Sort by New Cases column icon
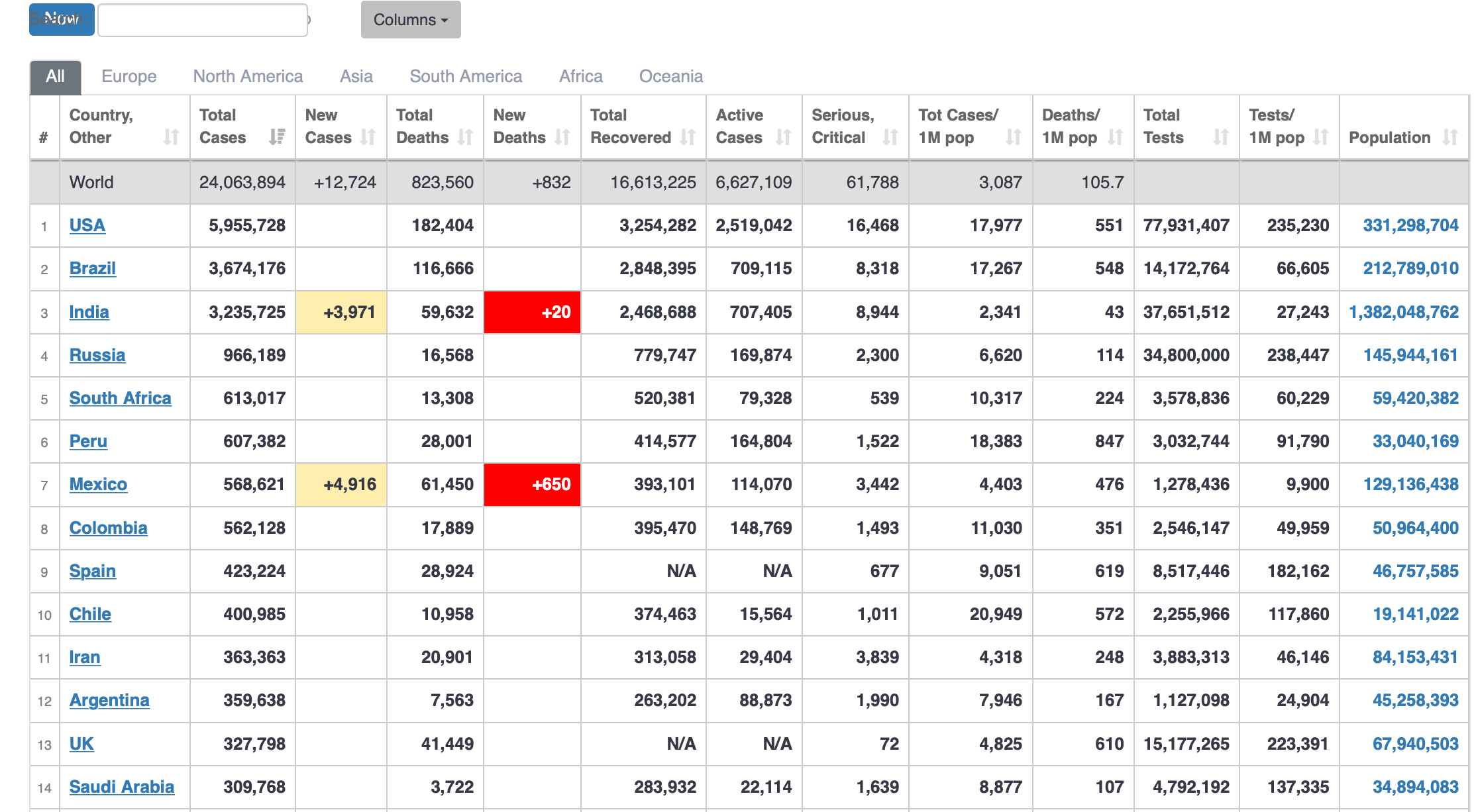This screenshot has width=1476, height=812. tap(368, 136)
